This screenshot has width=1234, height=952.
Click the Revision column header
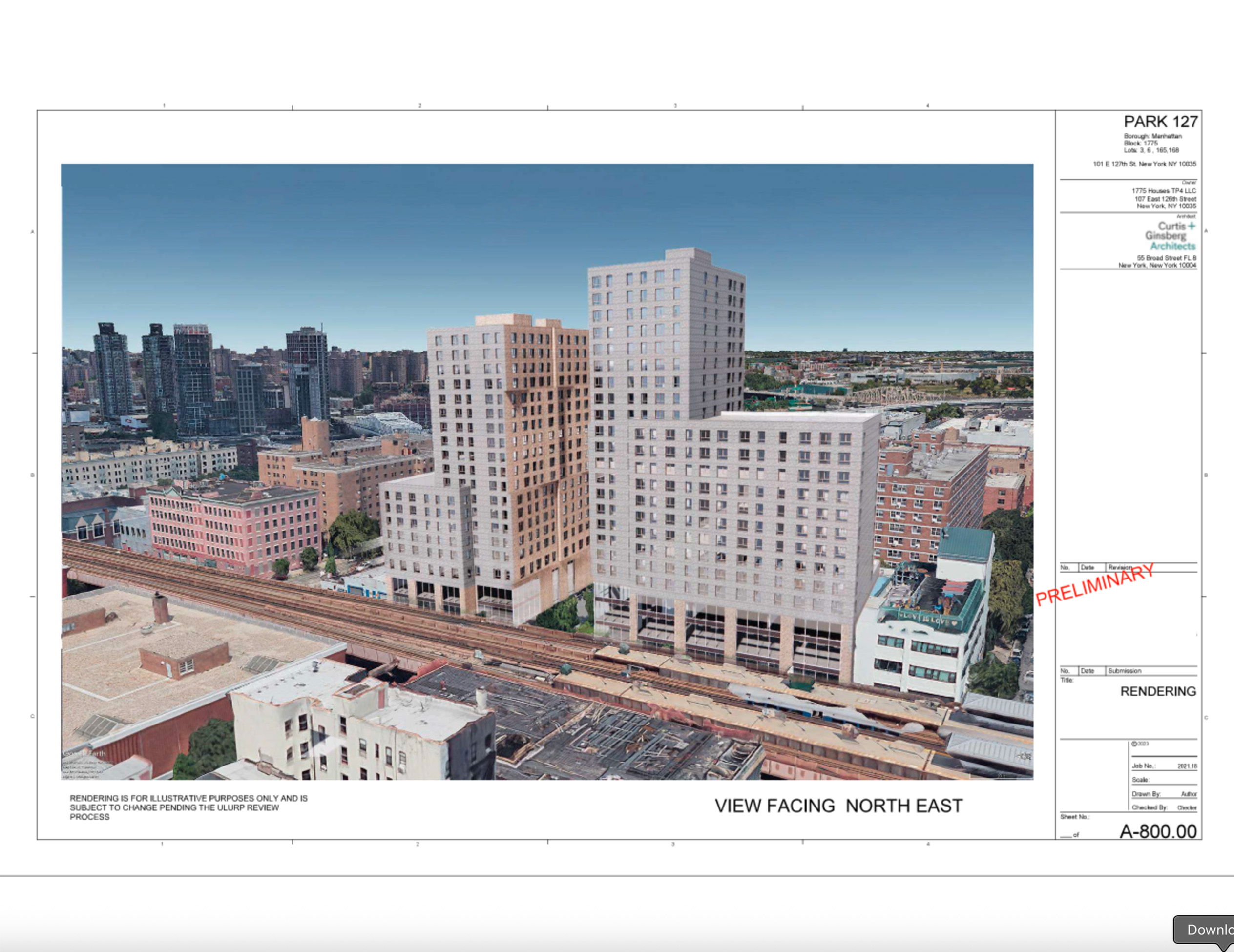pyautogui.click(x=1119, y=567)
